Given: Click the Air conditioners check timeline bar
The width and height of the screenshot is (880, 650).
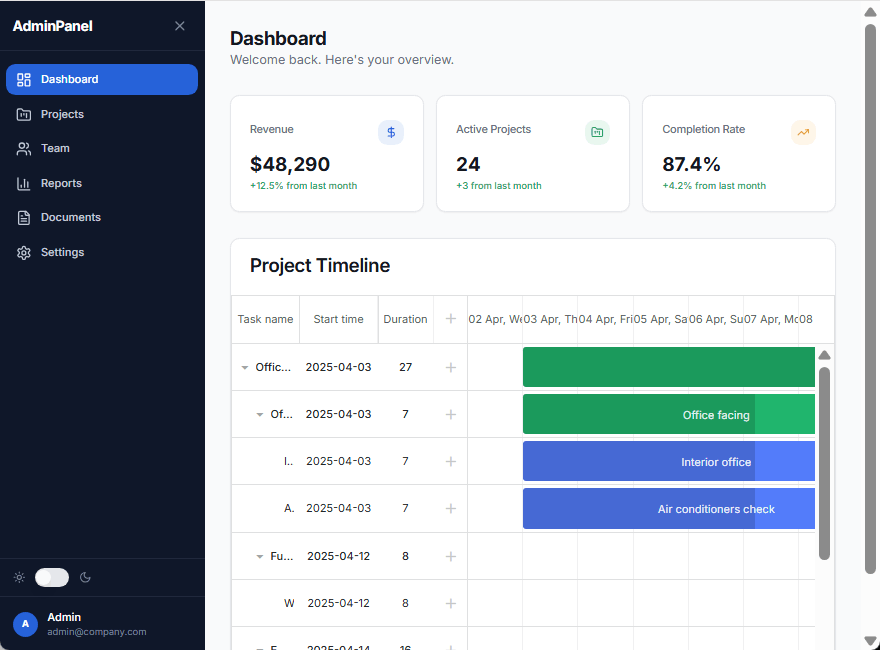Looking at the screenshot, I should pos(668,508).
